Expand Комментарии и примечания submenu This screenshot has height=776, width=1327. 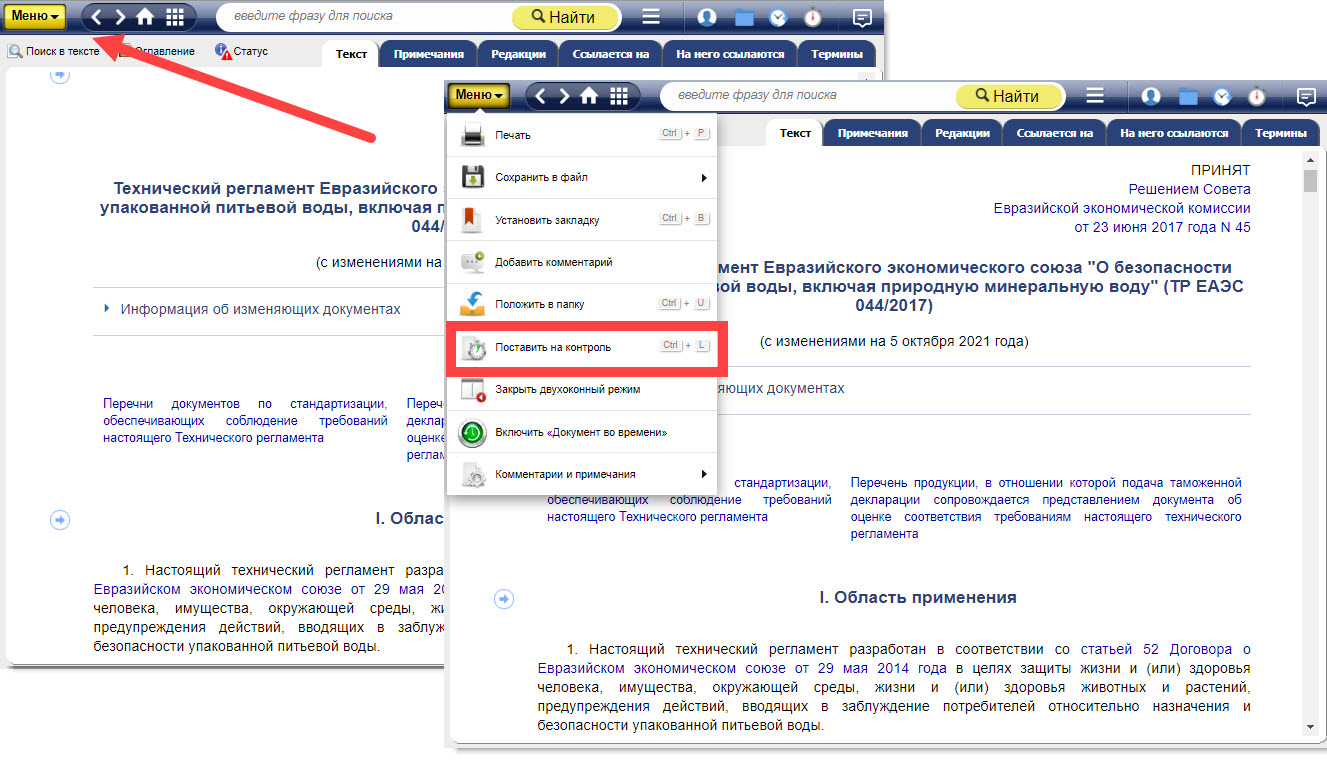click(x=582, y=474)
